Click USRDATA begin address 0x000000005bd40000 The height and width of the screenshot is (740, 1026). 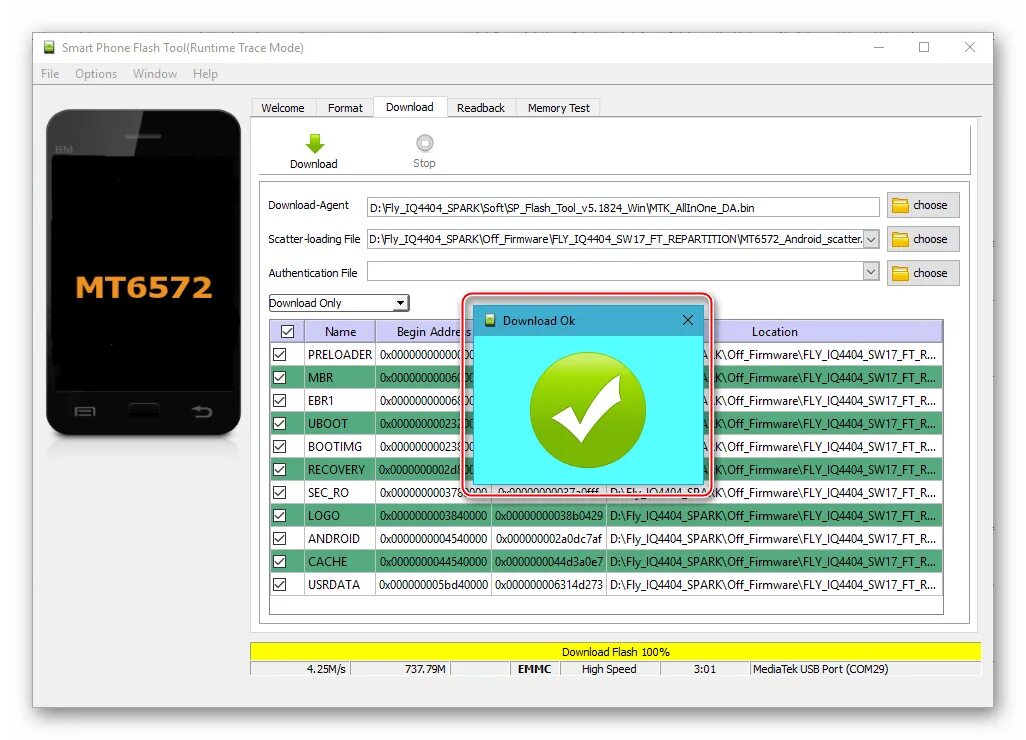[433, 584]
